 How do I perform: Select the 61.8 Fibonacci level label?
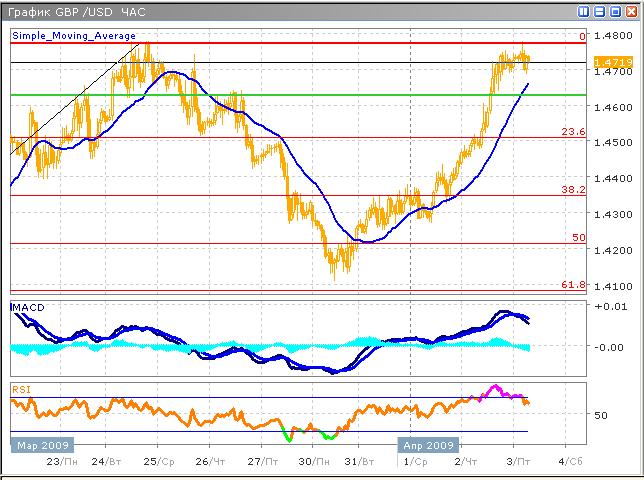571,285
